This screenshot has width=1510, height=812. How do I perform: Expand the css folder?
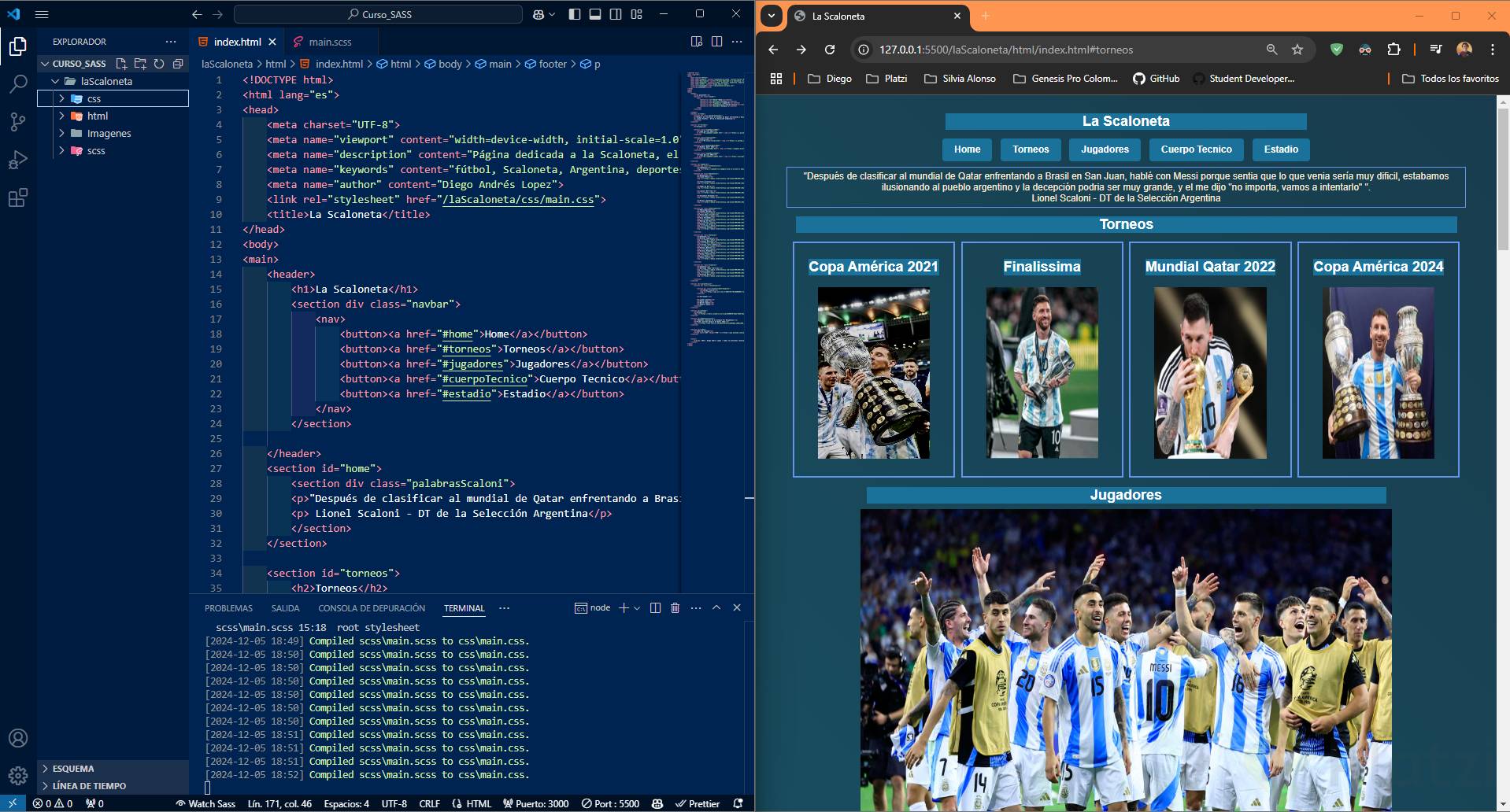(94, 98)
